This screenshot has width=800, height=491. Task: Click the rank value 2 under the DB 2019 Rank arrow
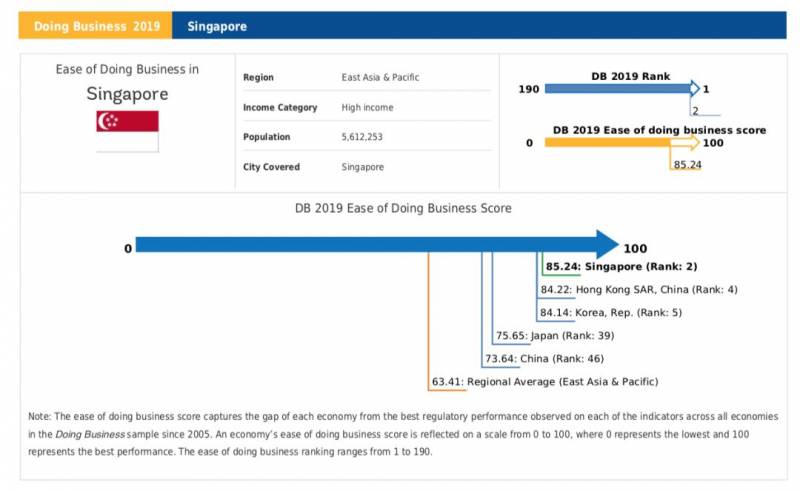[695, 111]
